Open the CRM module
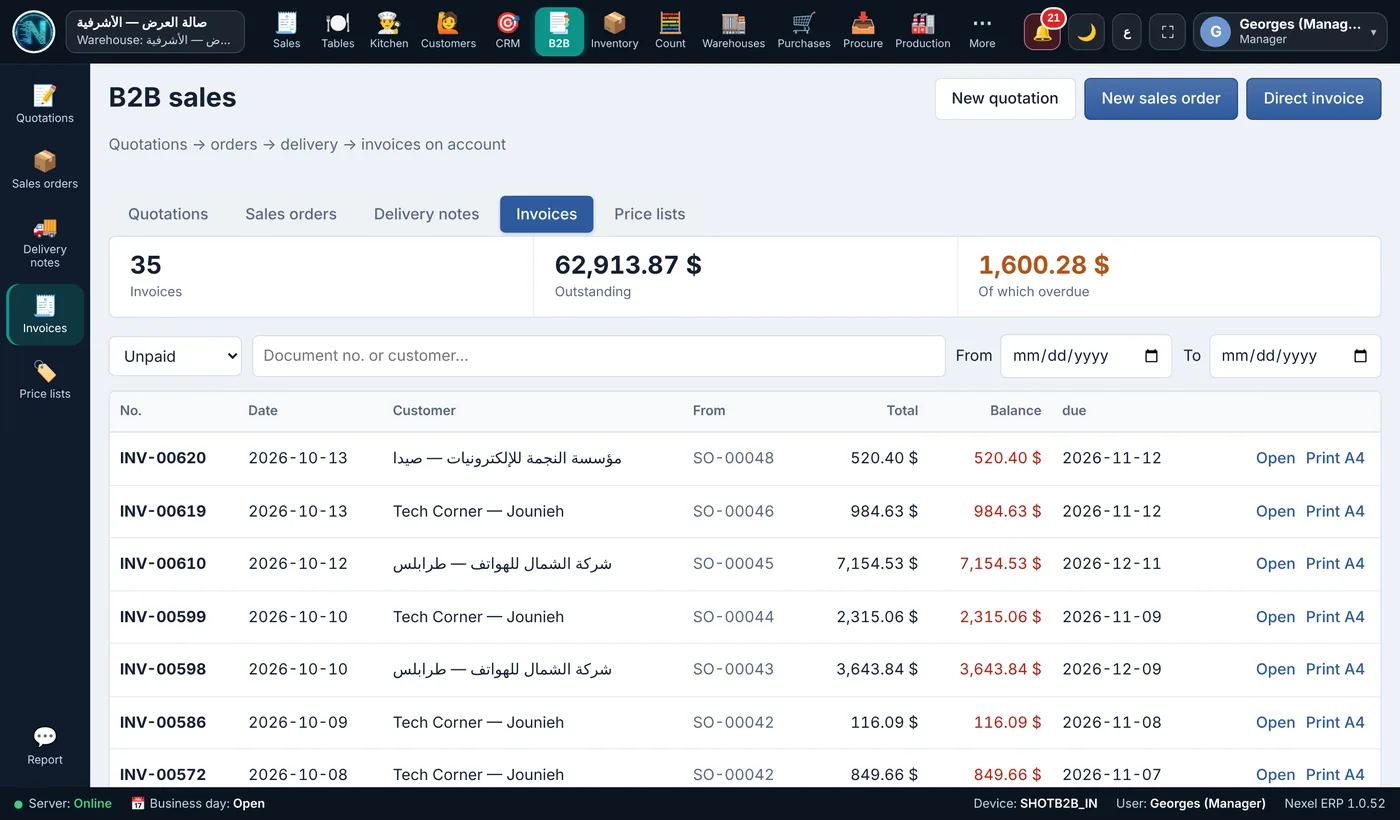 coord(508,31)
